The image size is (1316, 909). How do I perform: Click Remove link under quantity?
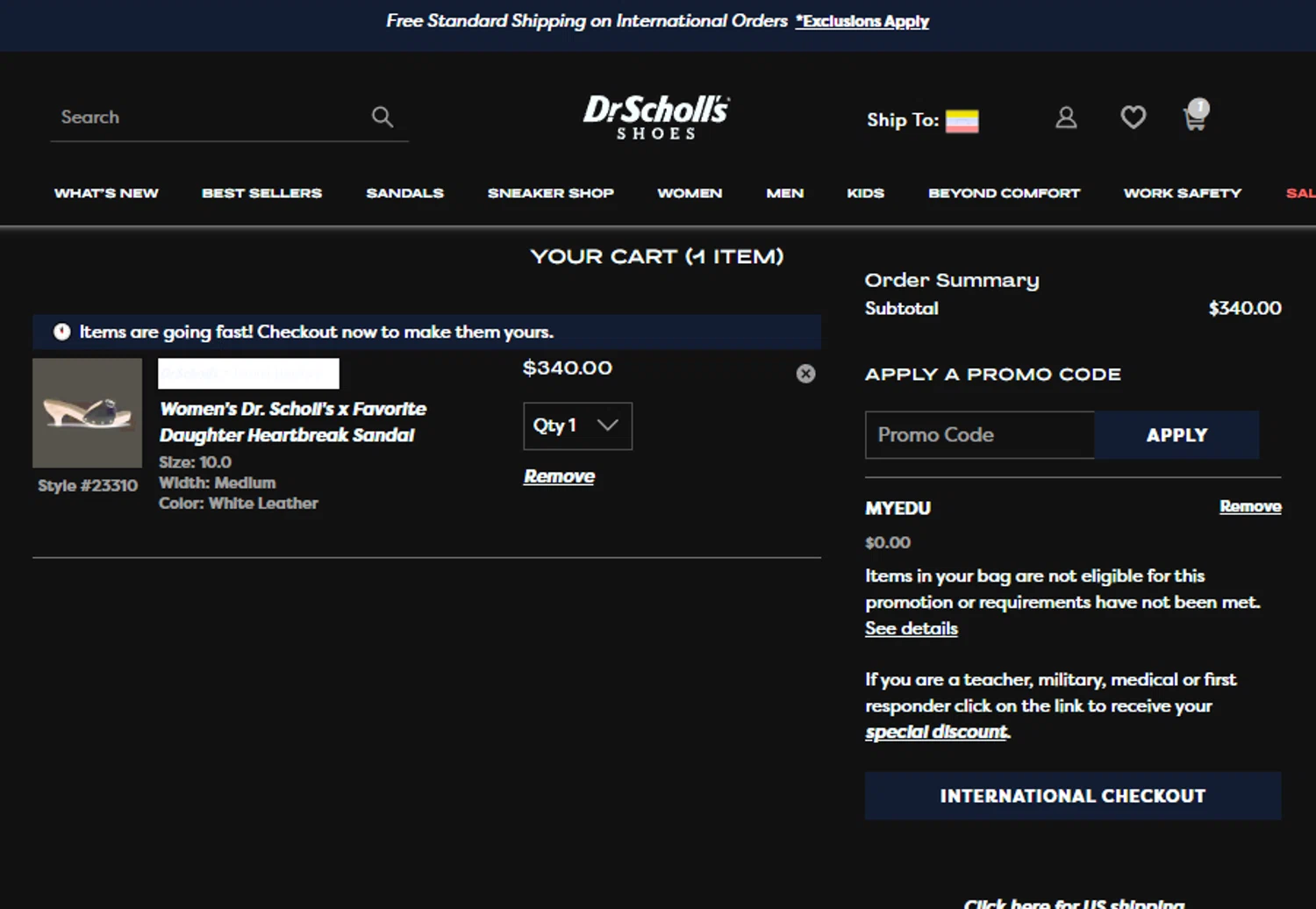pos(559,476)
